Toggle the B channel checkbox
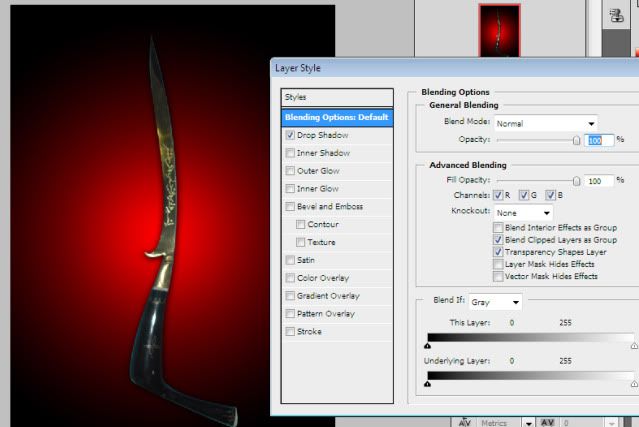 [x=551, y=195]
